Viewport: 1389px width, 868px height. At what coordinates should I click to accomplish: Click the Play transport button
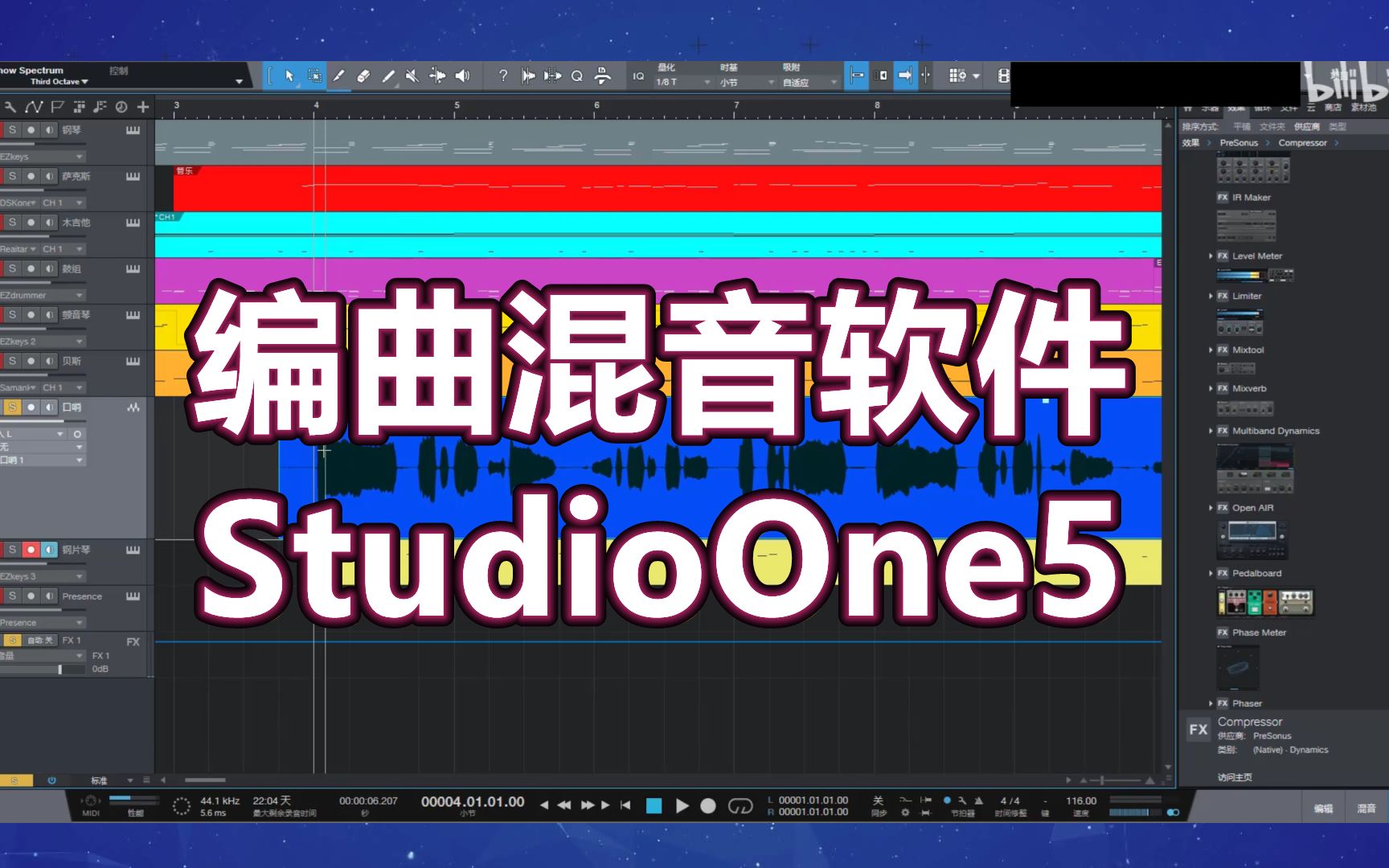(x=682, y=805)
